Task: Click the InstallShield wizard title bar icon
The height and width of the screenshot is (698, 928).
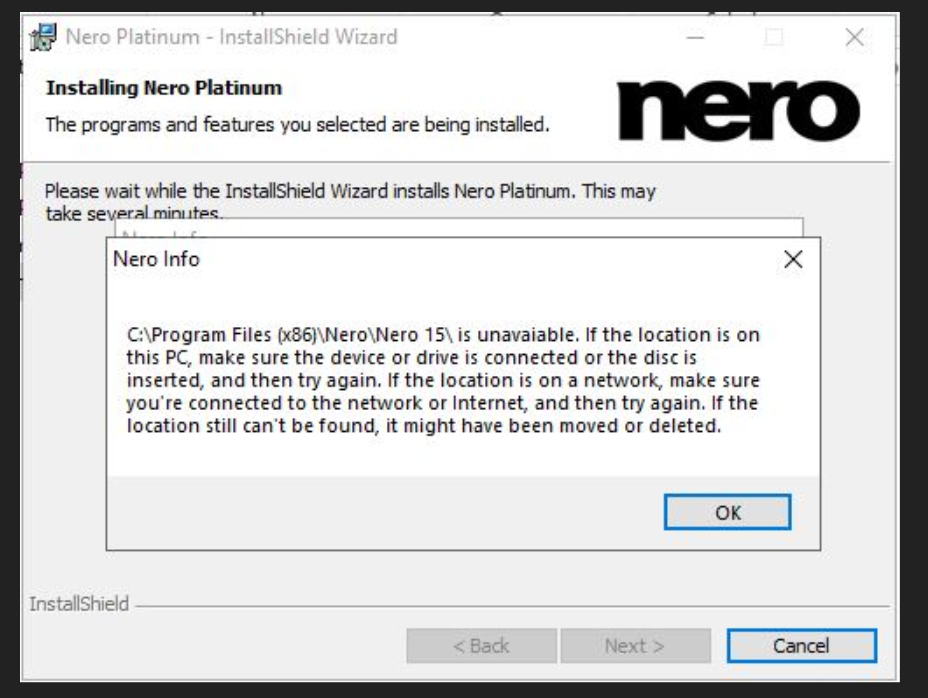Action: point(43,37)
